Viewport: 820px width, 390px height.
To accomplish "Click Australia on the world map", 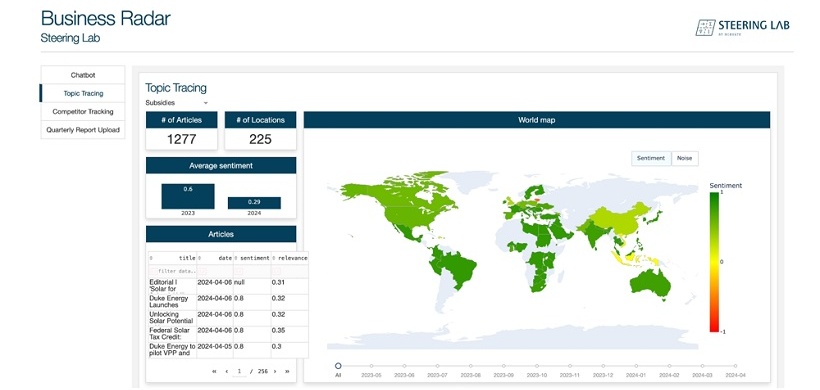I will coord(651,284).
